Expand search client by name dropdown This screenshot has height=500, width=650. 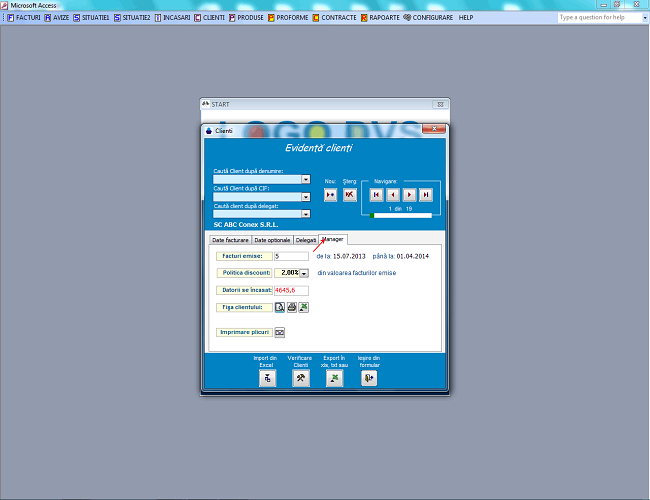[306, 179]
